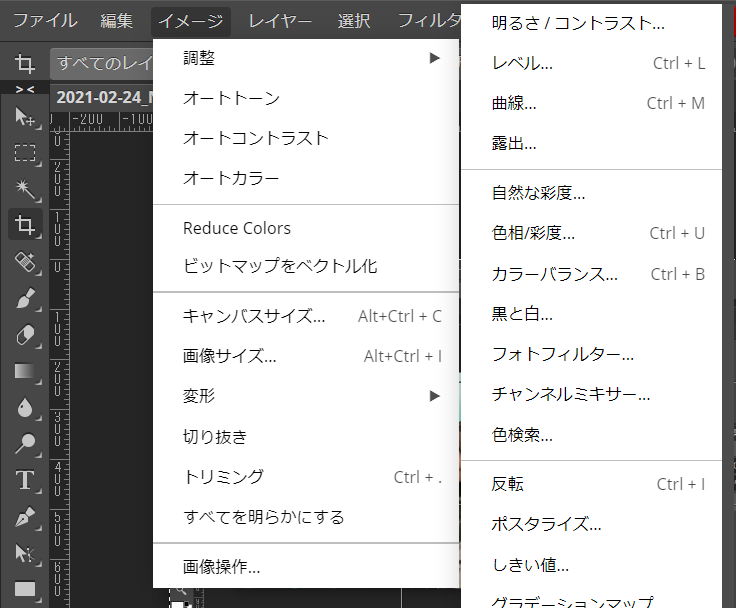This screenshot has width=736, height=608.
Task: Open the フィルター menu
Action: click(x=429, y=21)
